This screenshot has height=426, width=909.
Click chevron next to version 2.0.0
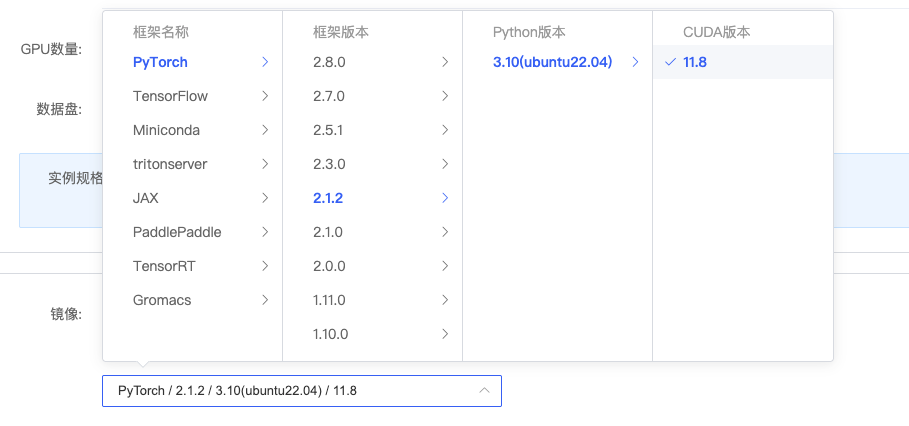[445, 266]
